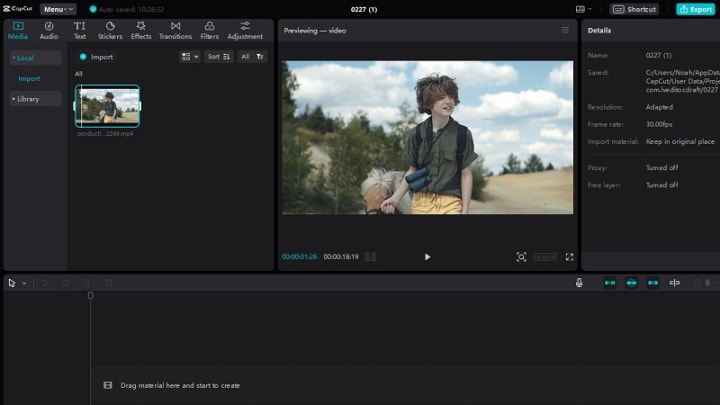The width and height of the screenshot is (720, 405).
Task: Click the timeline playhead marker
Action: pos(90,296)
